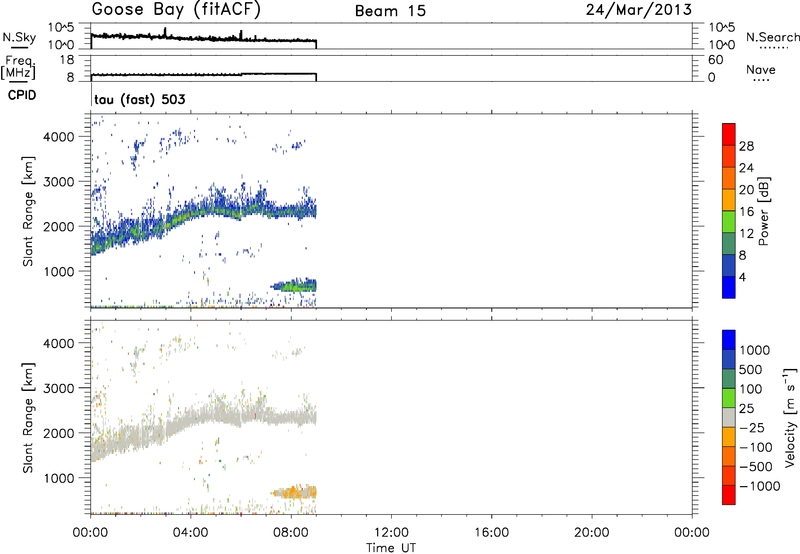Click the '-100' label on Velocity bar
The width and height of the screenshot is (800, 554).
click(756, 447)
